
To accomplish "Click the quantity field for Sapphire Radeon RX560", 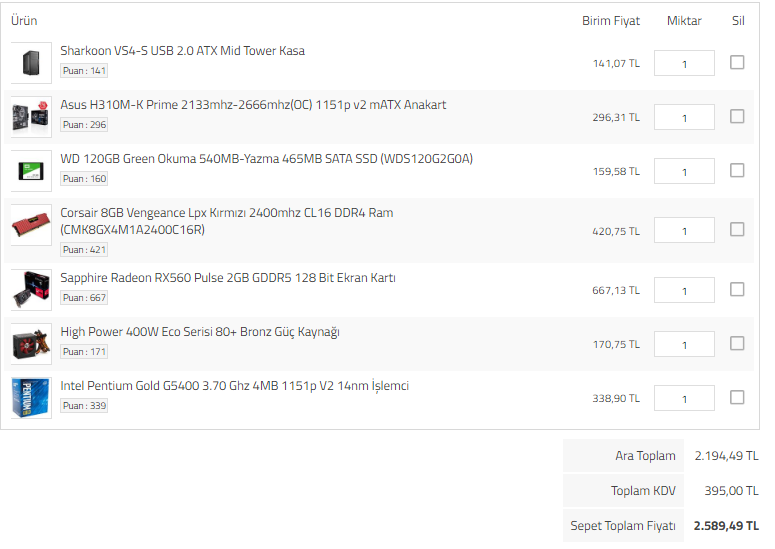I will click(684, 290).
